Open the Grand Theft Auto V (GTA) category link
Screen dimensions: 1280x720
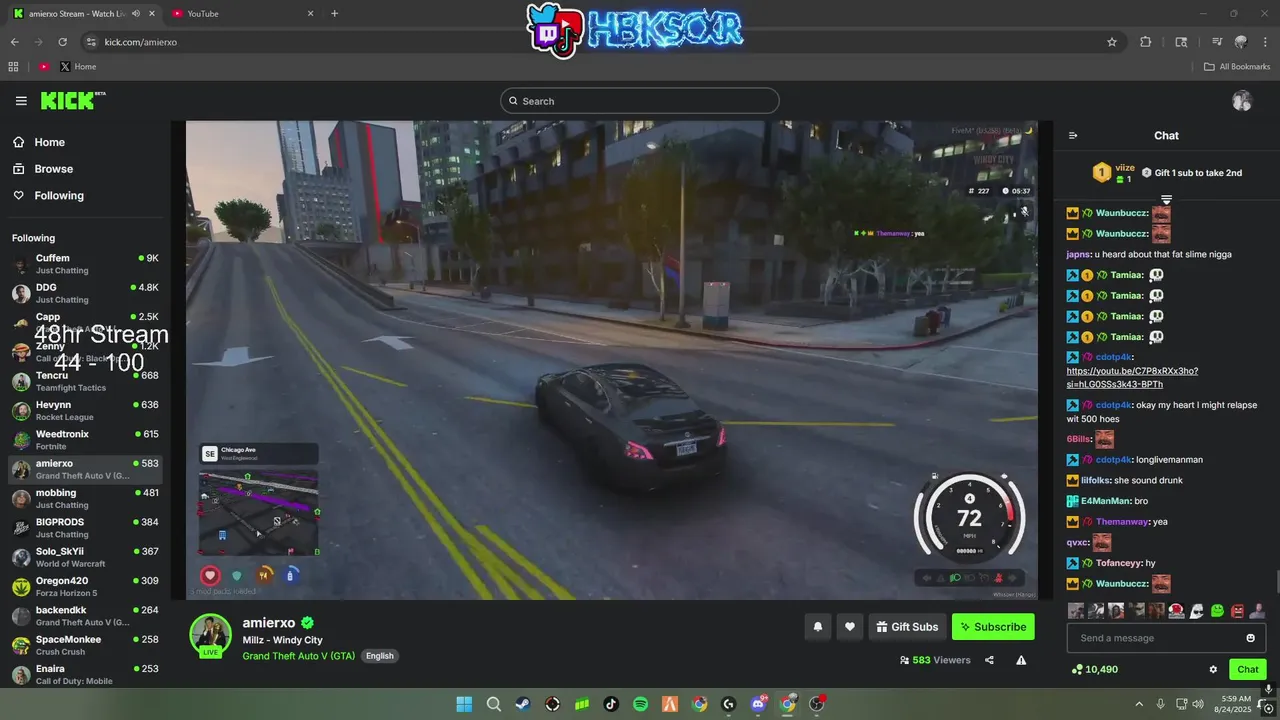pos(299,656)
